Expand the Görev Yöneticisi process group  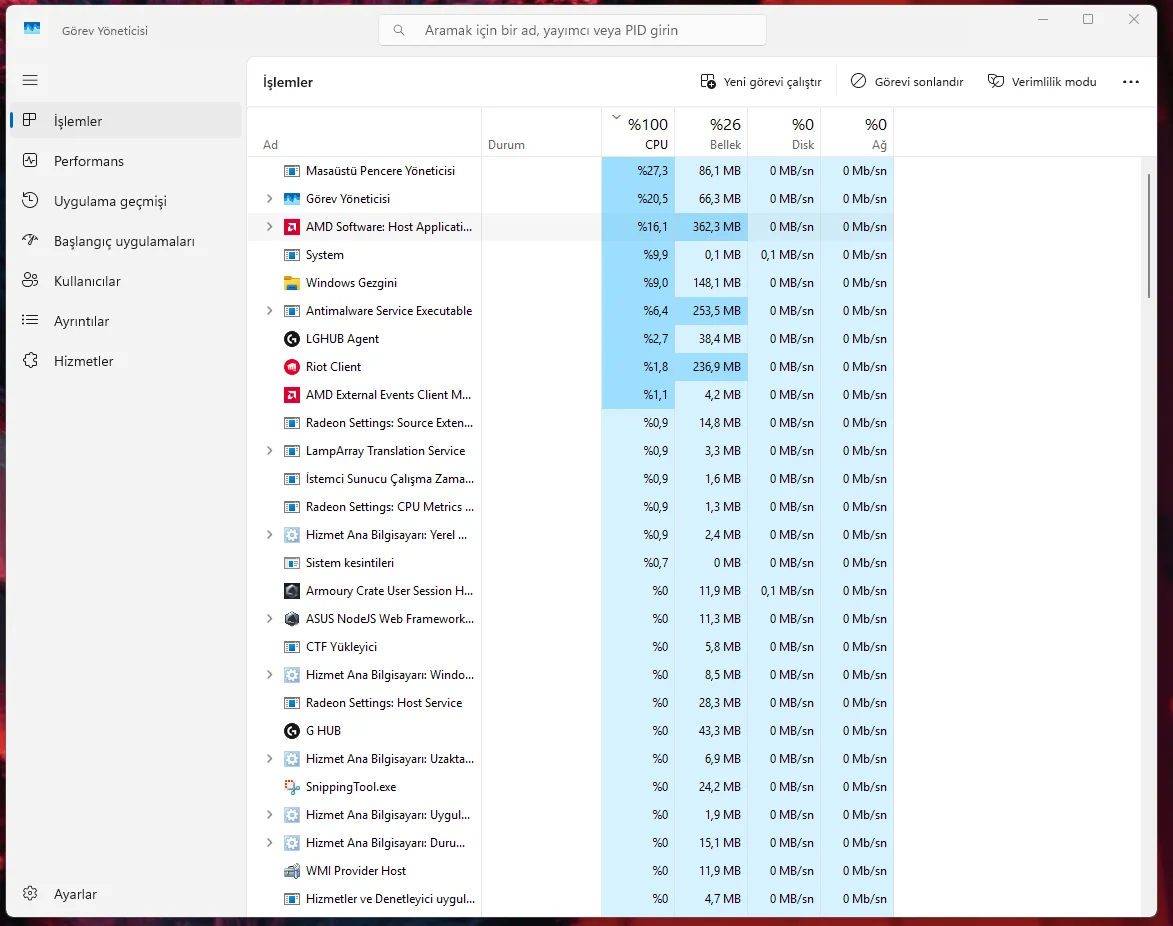[269, 199]
